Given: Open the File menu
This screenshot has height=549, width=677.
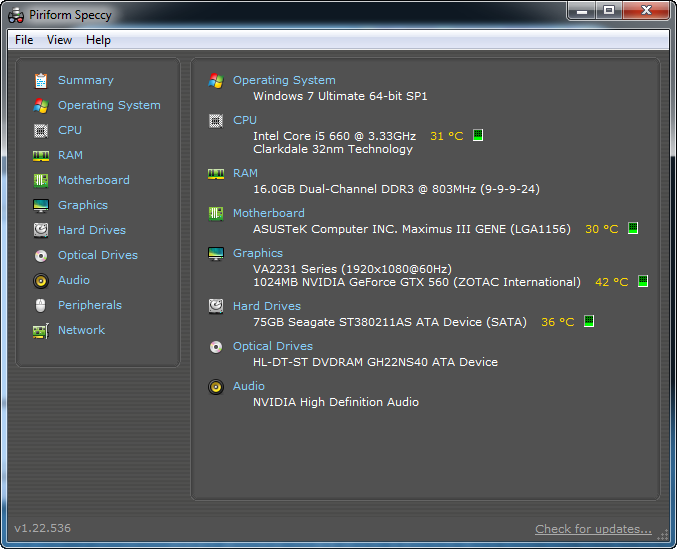Looking at the screenshot, I should point(24,40).
